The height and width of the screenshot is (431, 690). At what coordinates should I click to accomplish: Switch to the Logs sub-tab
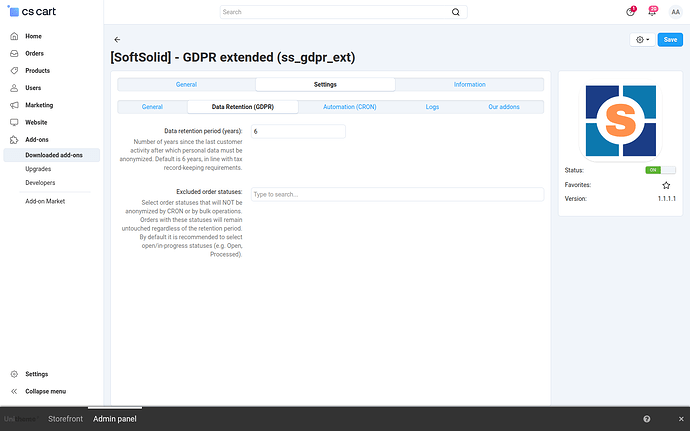coord(432,107)
